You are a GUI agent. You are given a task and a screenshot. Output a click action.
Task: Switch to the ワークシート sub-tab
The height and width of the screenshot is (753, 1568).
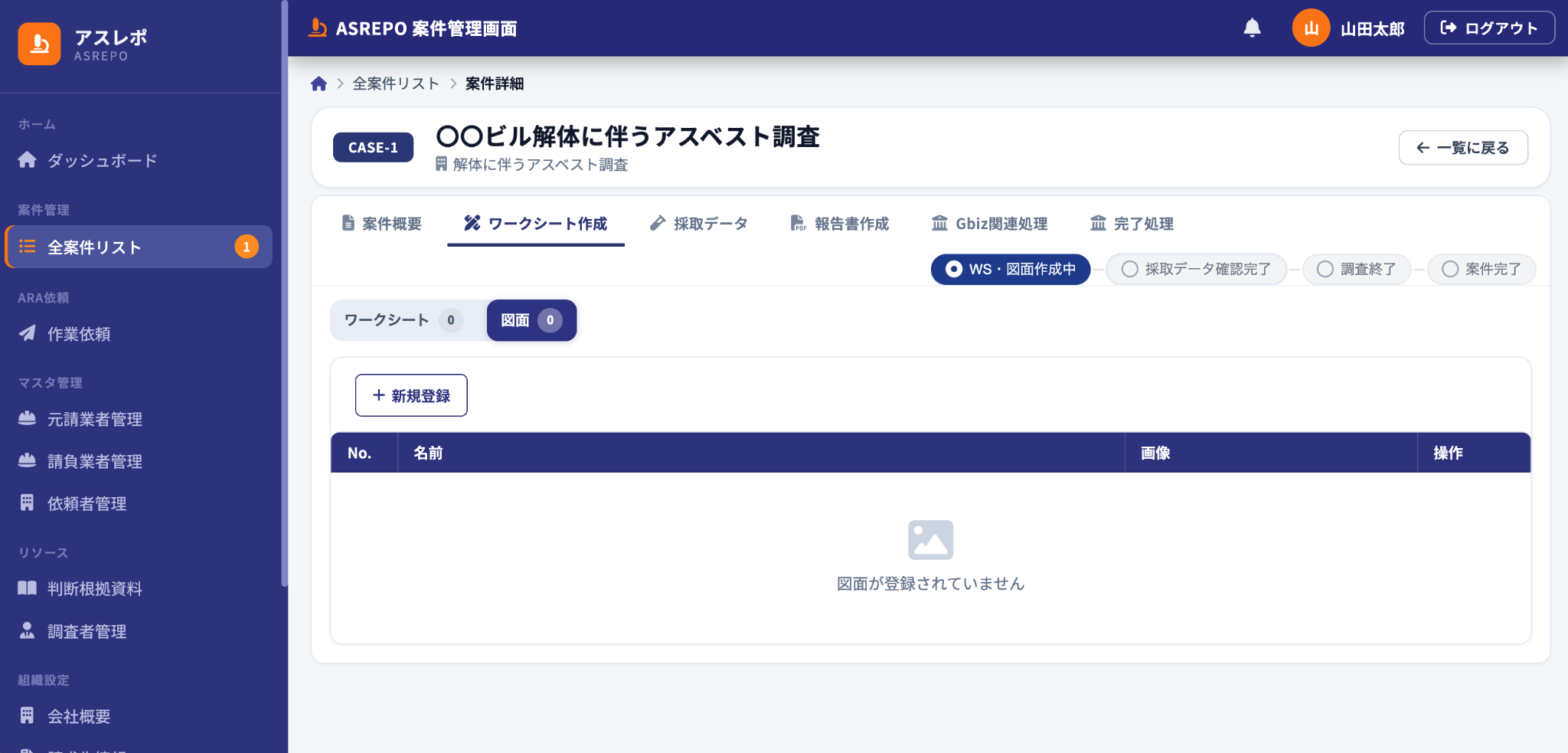(404, 320)
